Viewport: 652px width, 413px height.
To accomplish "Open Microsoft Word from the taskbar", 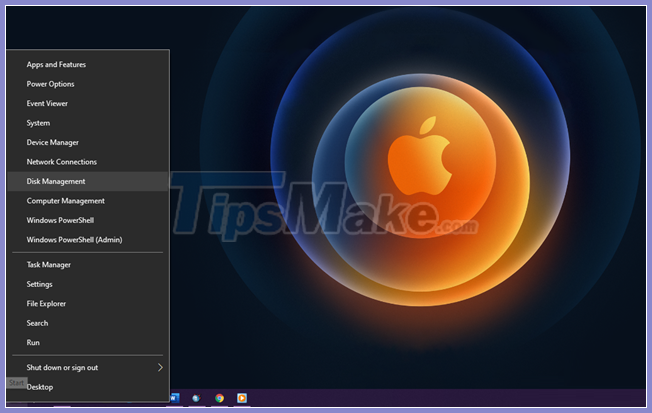I will click(x=175, y=398).
